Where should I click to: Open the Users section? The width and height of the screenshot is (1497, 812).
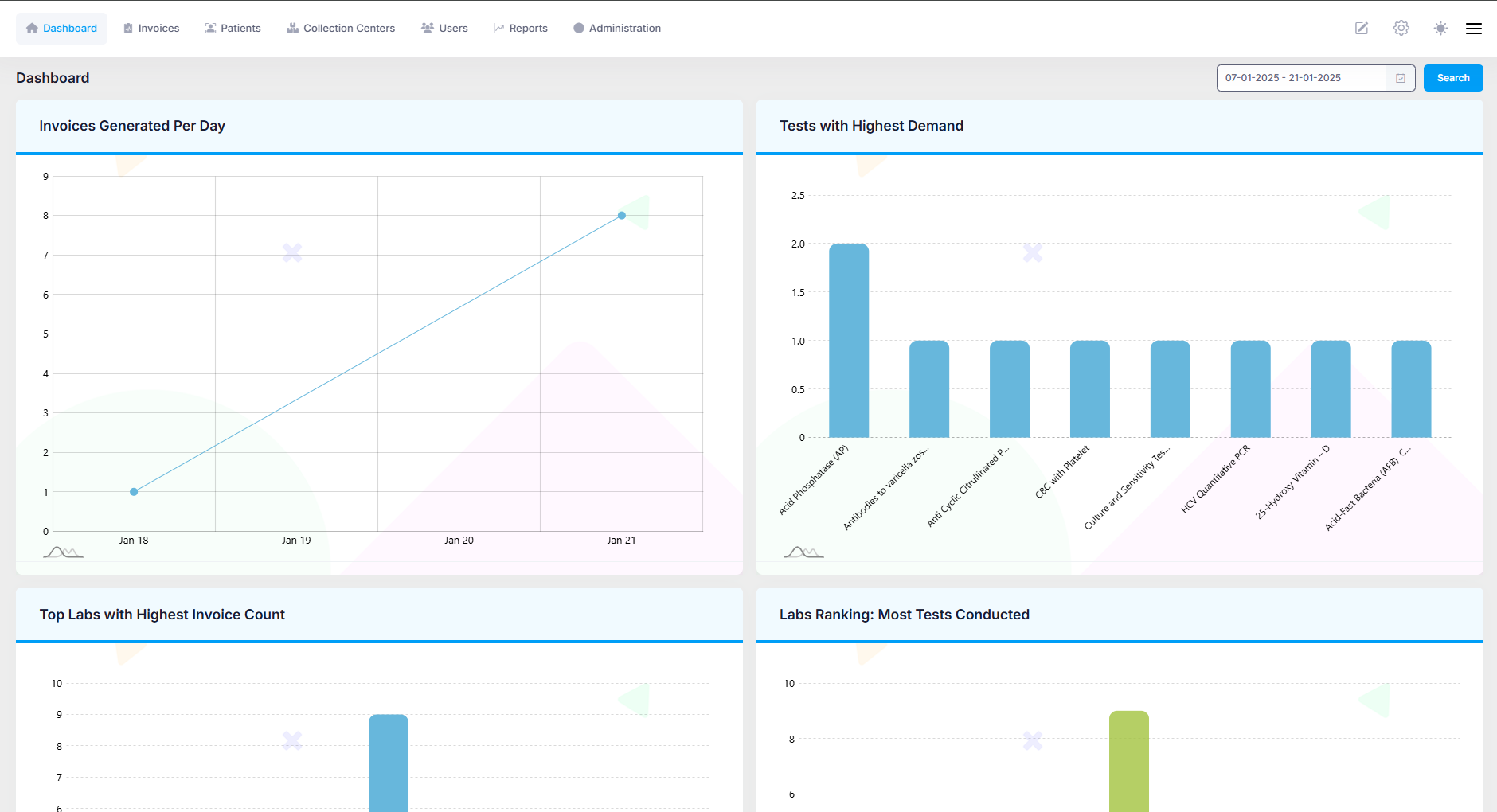(444, 29)
